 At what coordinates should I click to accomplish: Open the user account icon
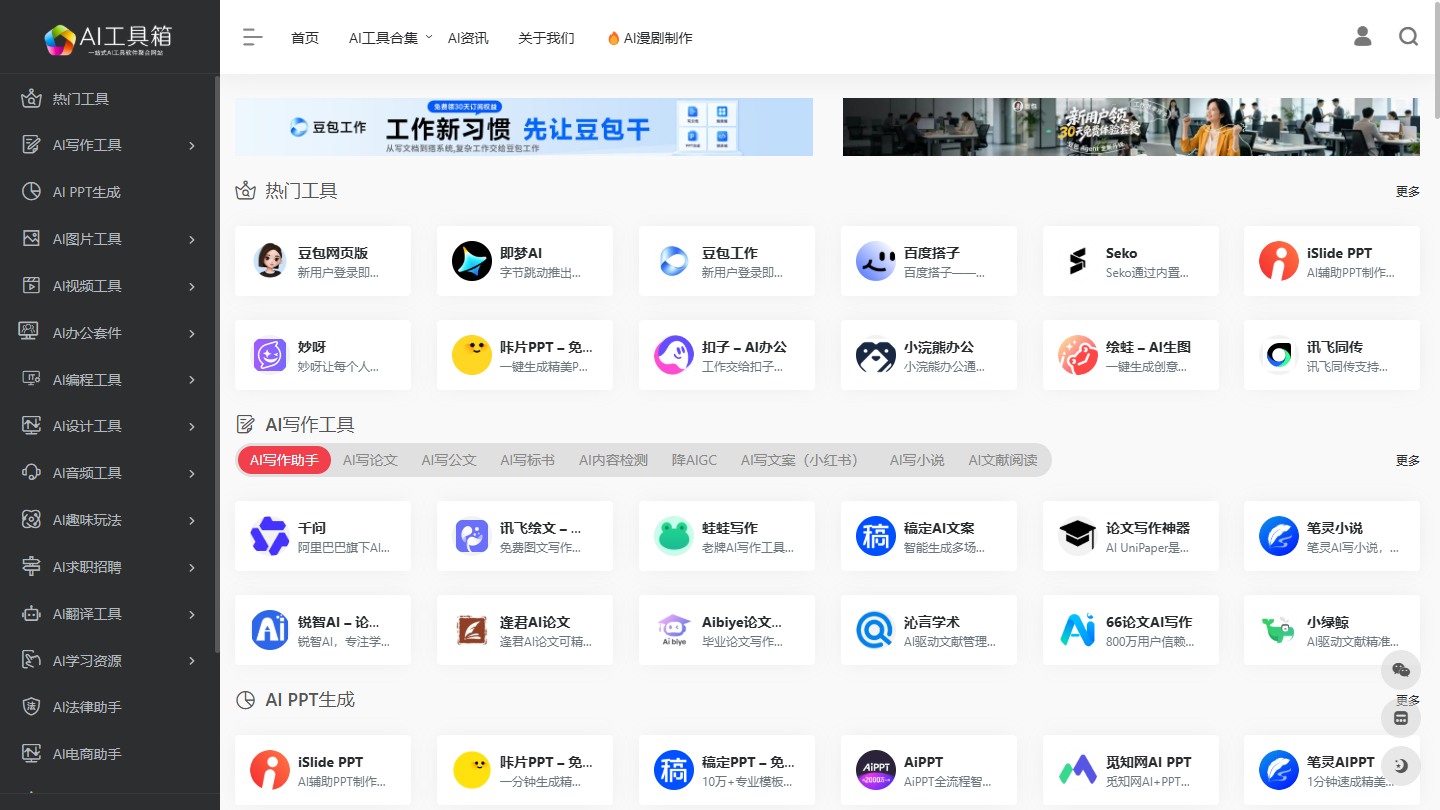[x=1362, y=37]
